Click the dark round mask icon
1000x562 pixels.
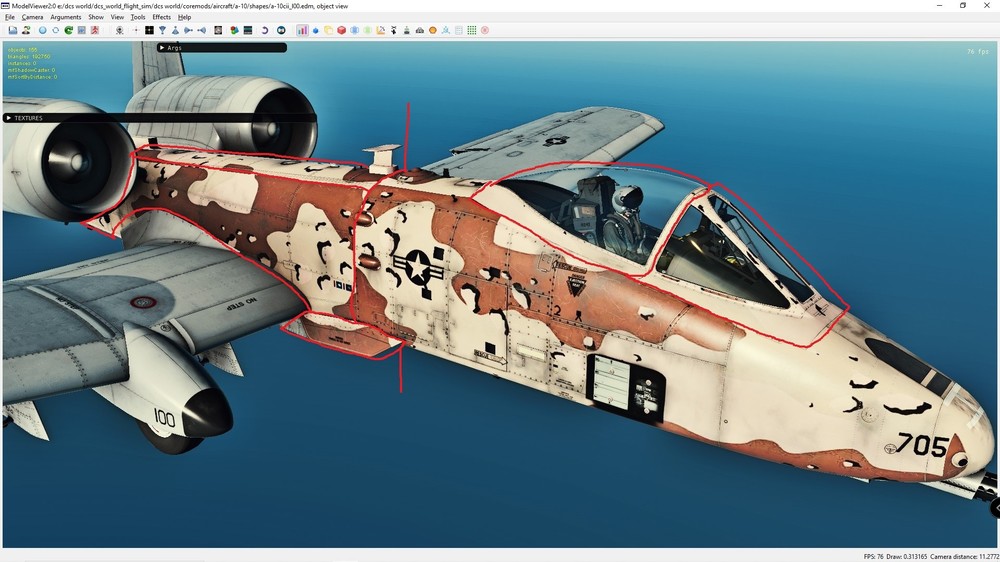[x=281, y=30]
